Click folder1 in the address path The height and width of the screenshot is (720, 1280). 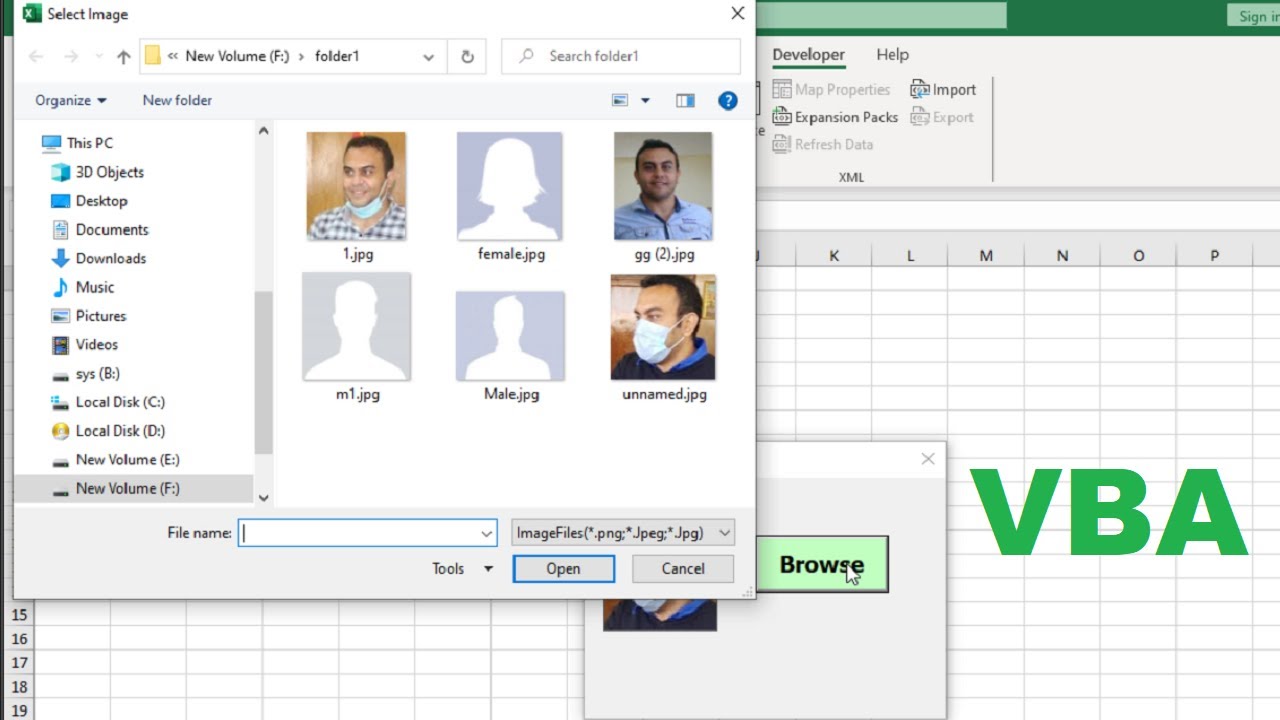click(337, 57)
